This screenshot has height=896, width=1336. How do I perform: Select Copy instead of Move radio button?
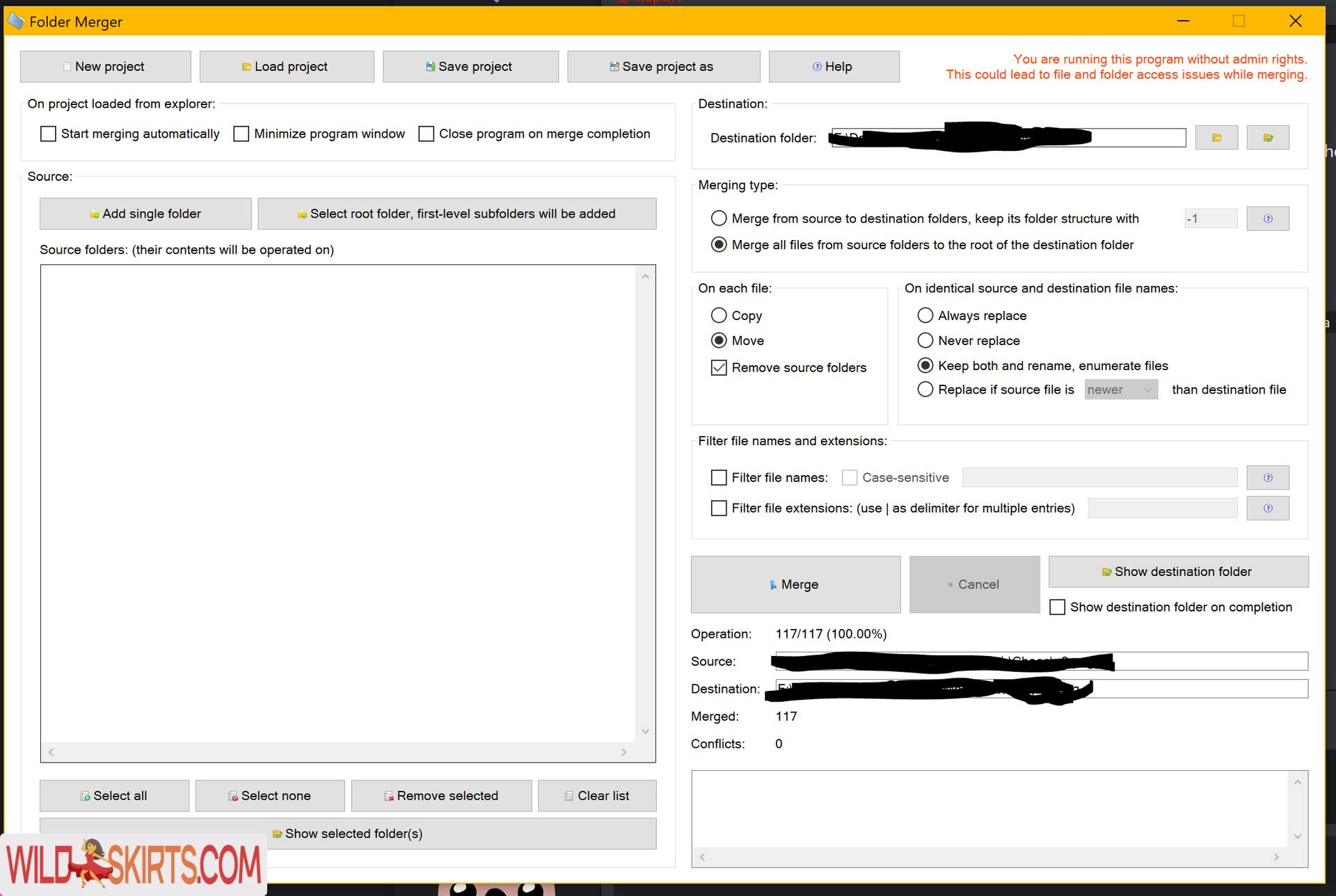tap(719, 315)
